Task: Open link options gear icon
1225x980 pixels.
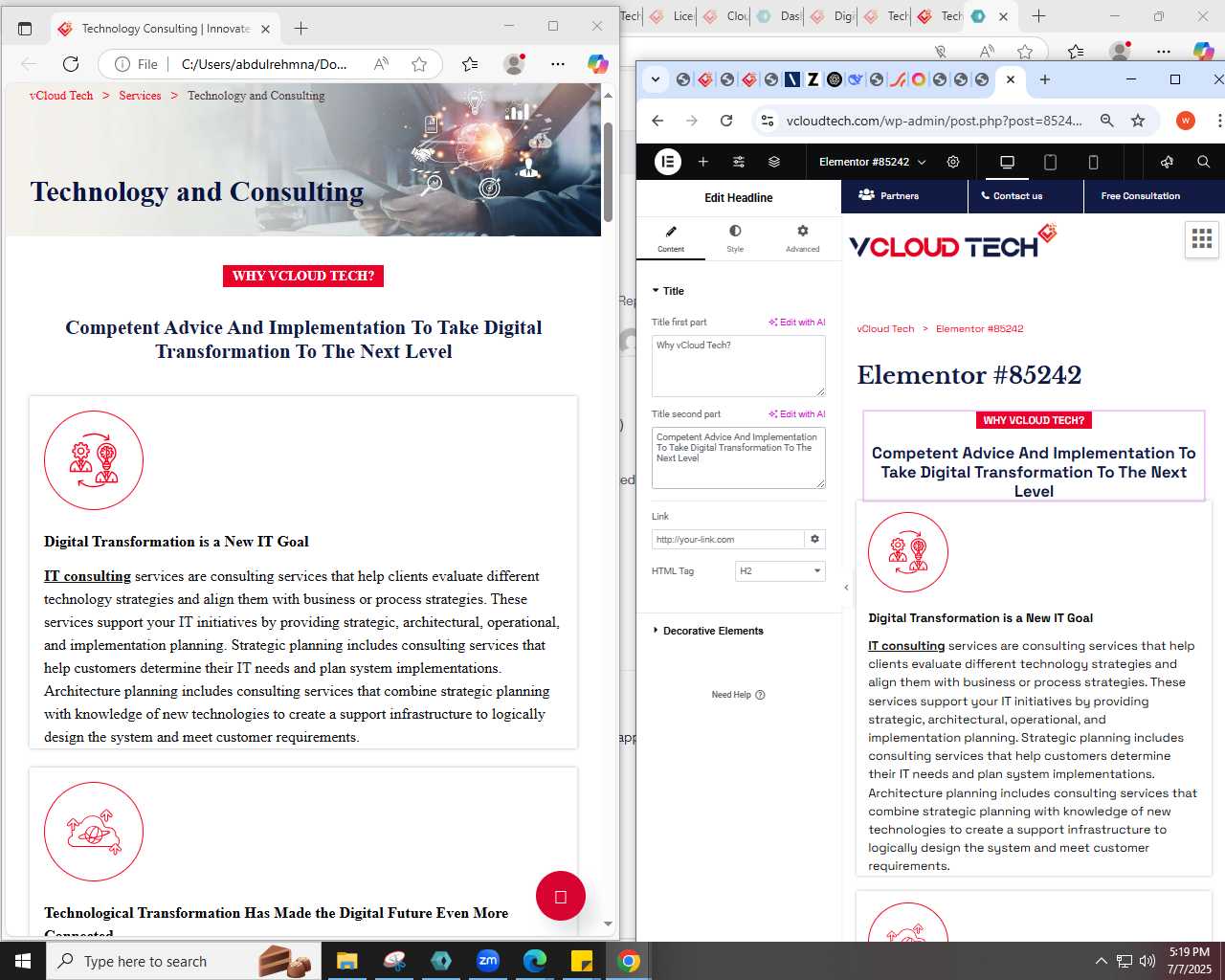Action: (814, 539)
